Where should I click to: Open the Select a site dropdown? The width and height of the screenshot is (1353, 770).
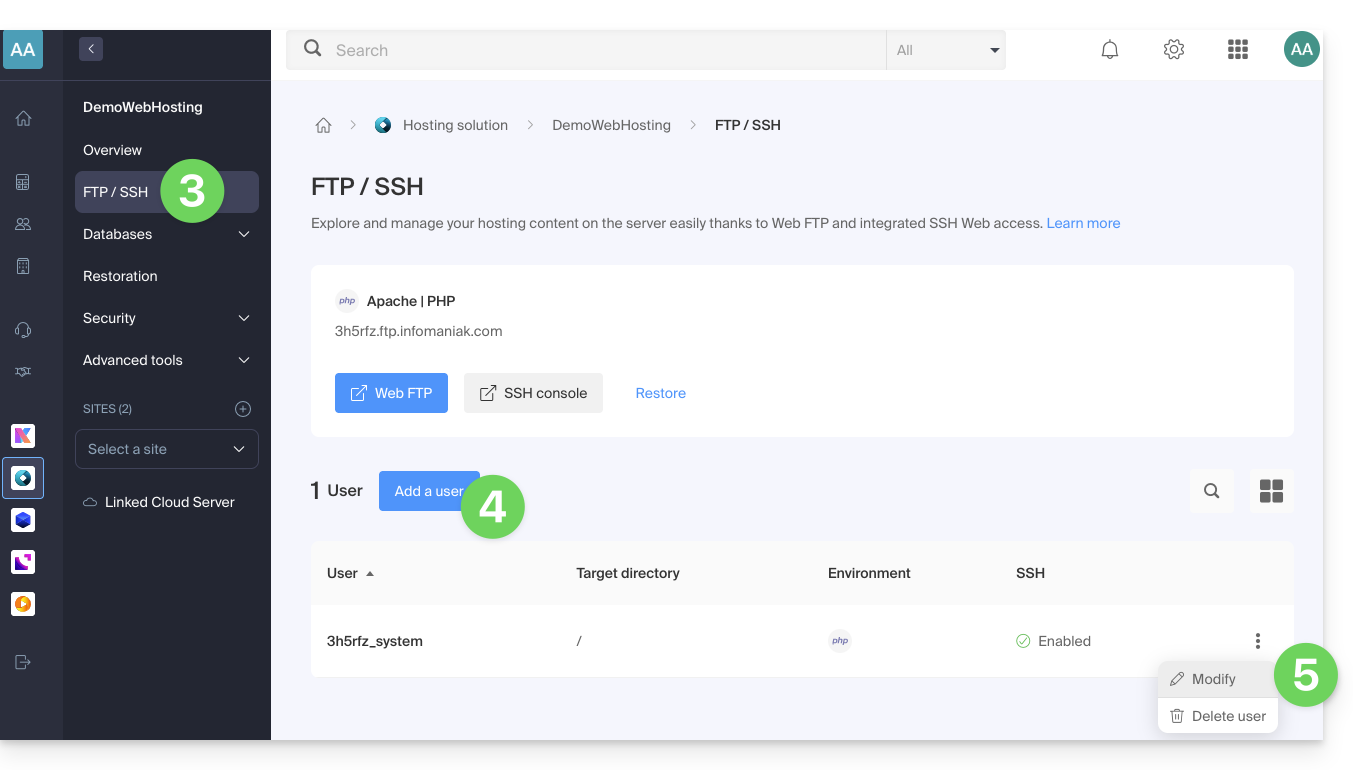point(167,449)
